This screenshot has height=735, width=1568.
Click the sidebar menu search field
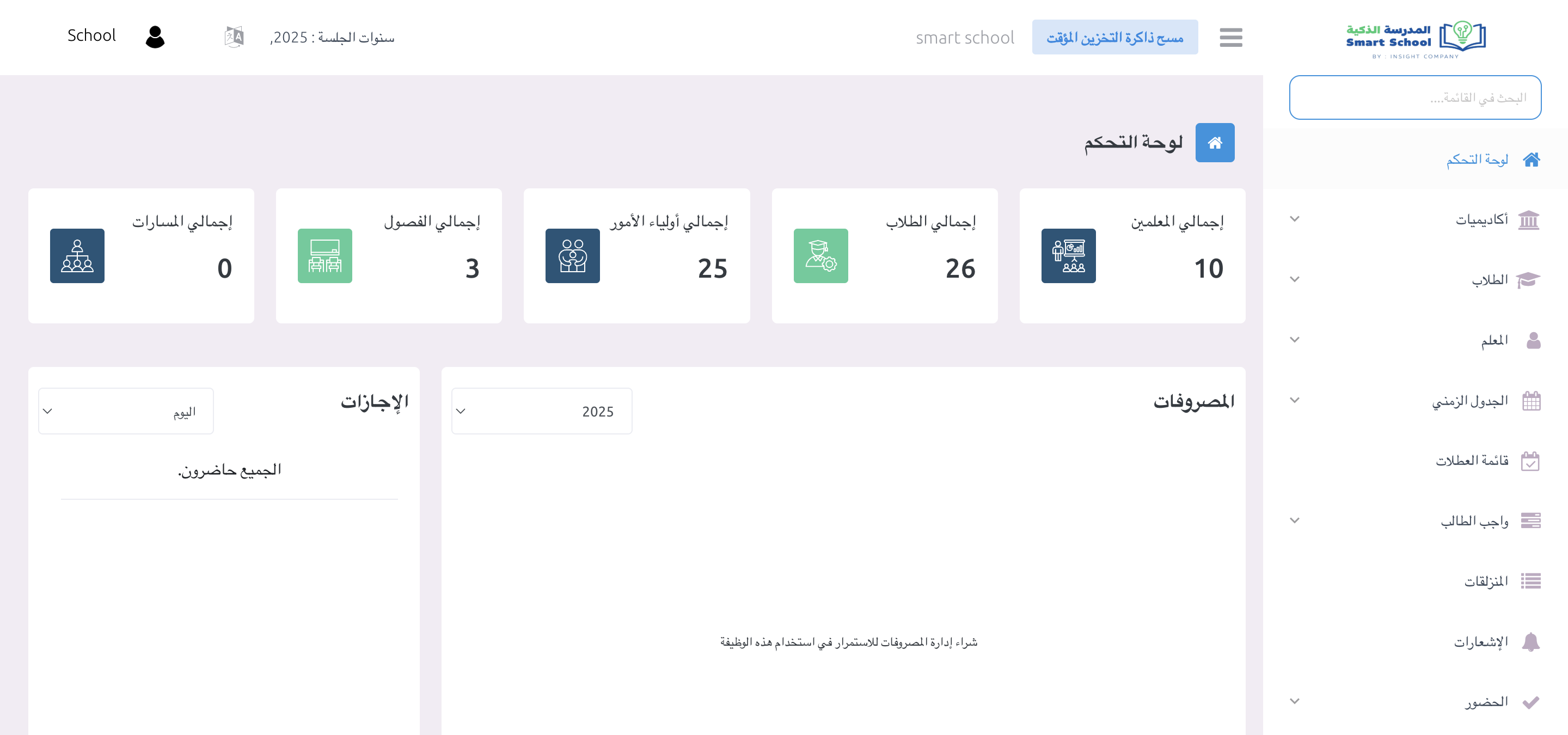(1414, 97)
